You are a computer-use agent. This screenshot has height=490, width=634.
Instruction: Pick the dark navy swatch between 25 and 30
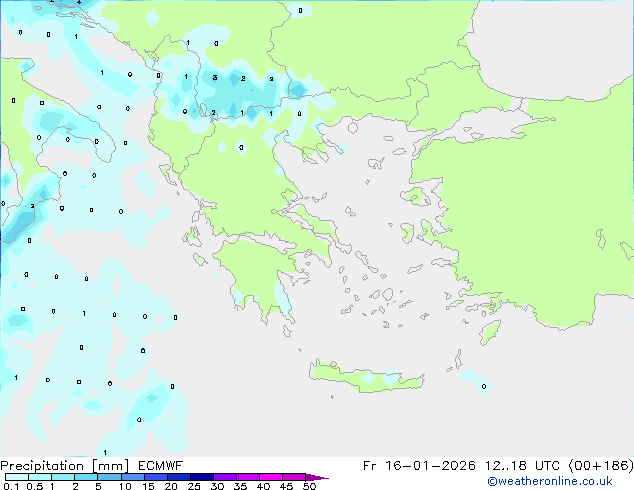201,477
